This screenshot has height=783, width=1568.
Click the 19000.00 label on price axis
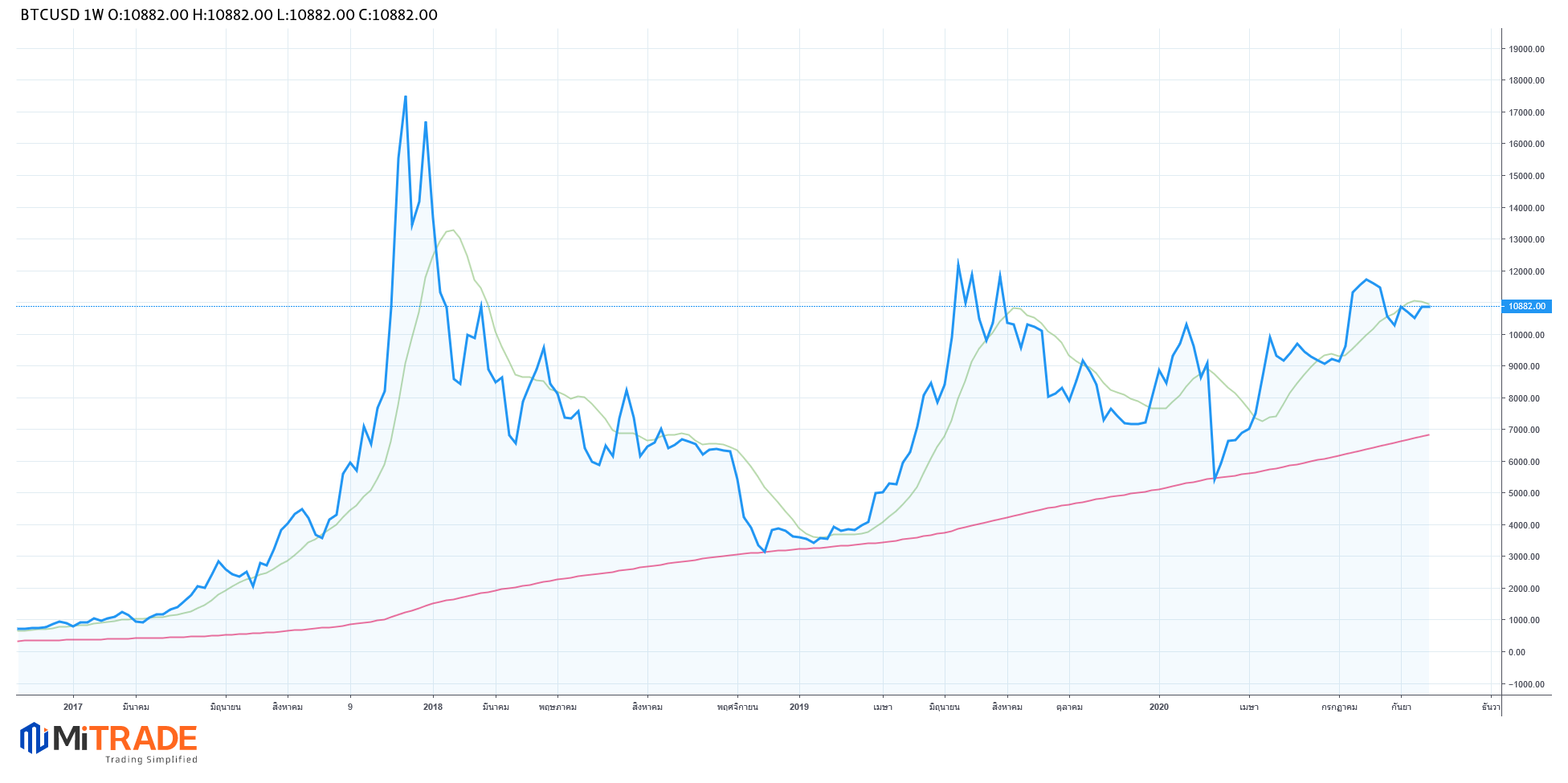(1526, 49)
